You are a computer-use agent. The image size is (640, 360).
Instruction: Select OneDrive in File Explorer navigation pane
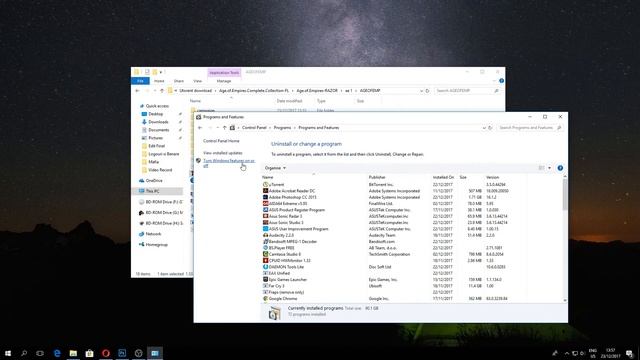[153, 180]
